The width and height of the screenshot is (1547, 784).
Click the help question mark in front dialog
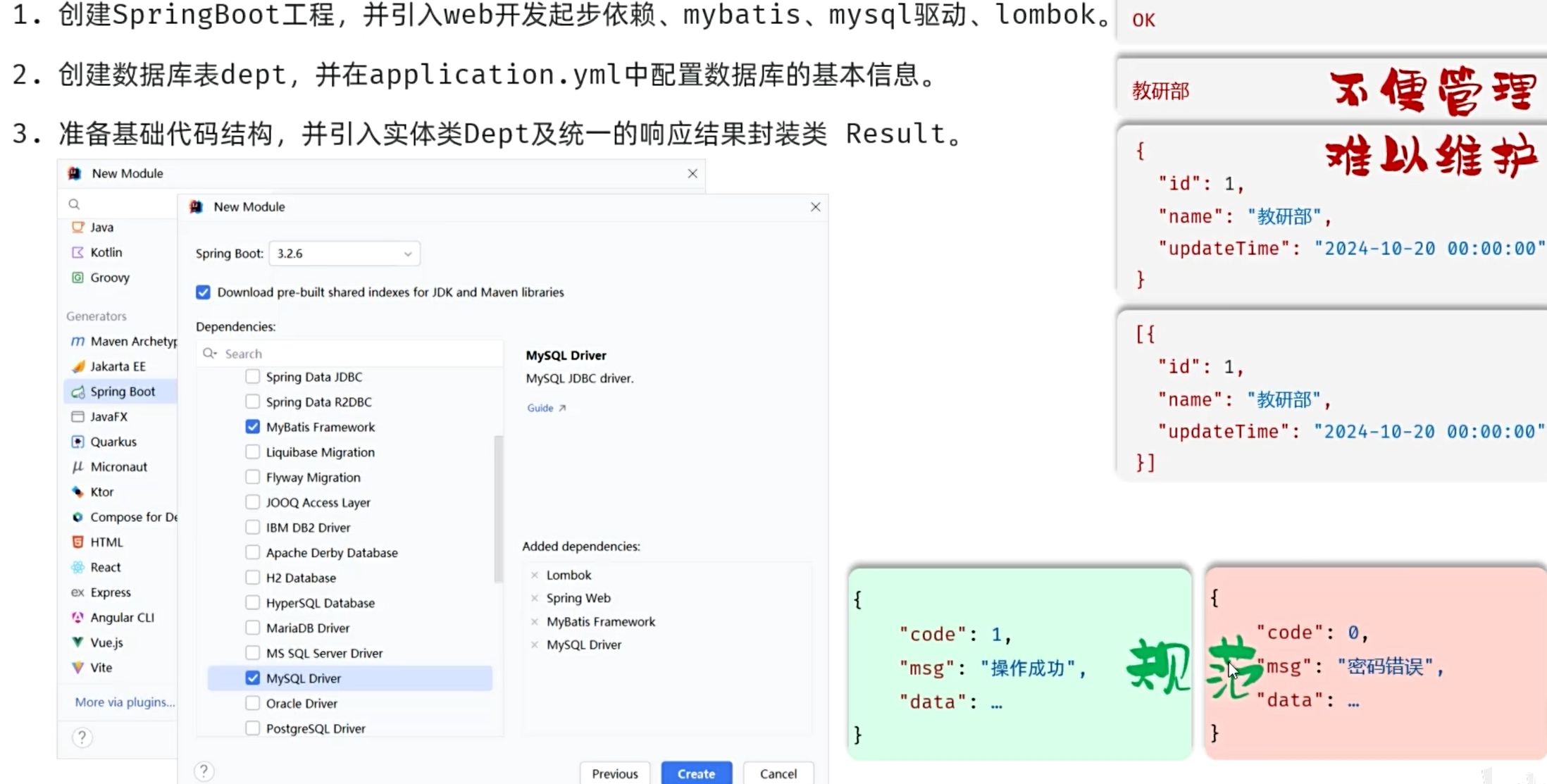[x=204, y=771]
